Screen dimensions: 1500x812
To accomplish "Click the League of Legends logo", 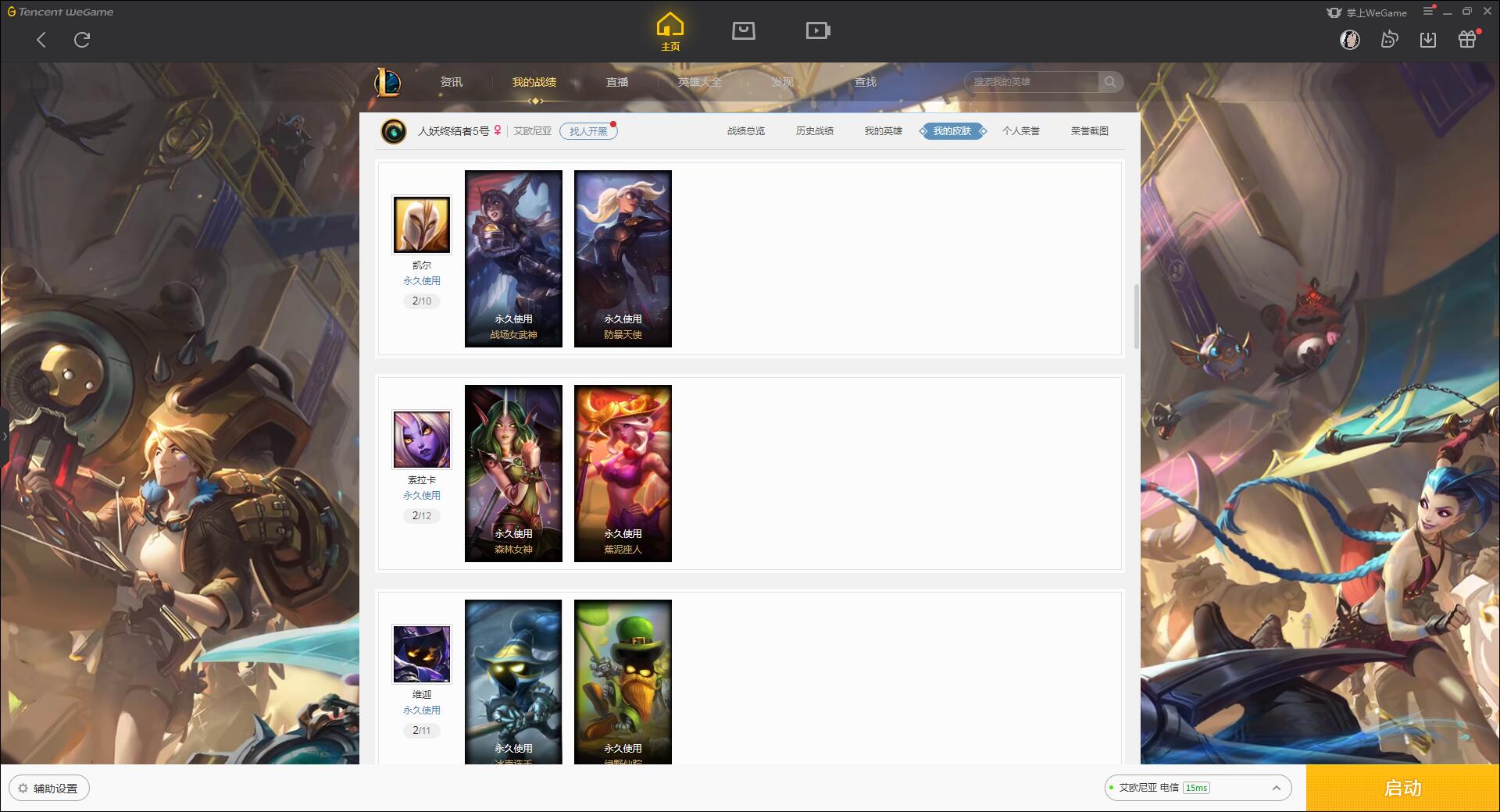I will 388,82.
